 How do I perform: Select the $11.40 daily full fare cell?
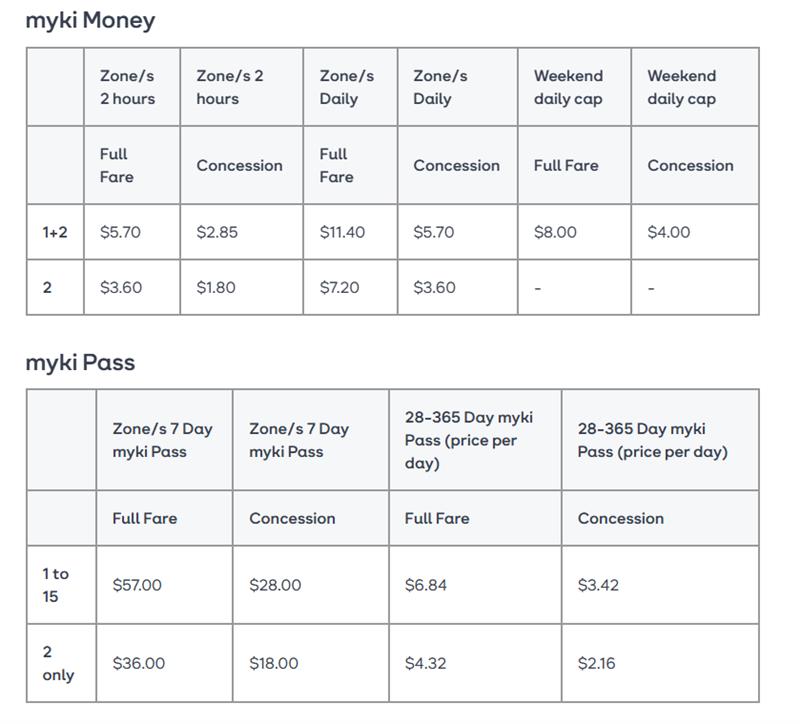pos(342,232)
